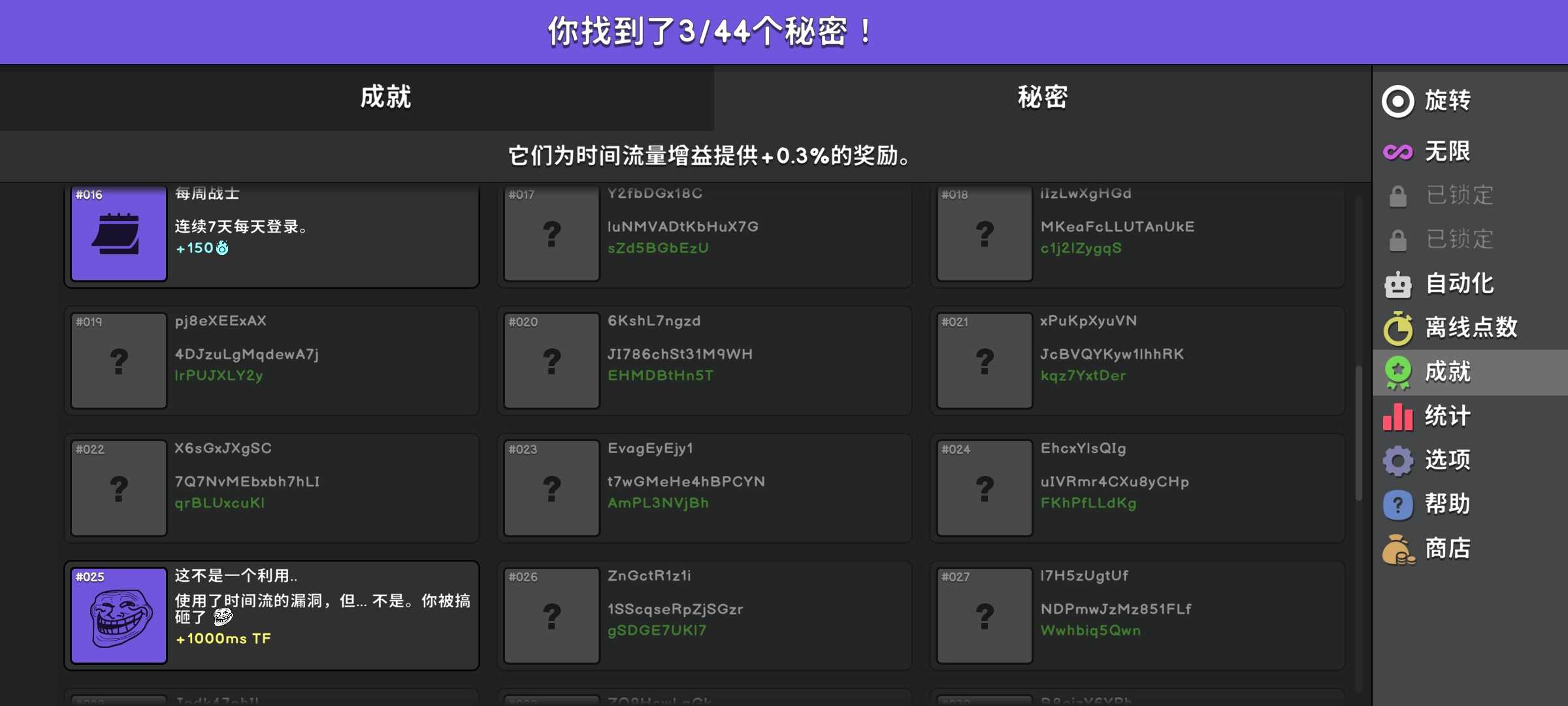Select hidden achievement #023 tile

pyautogui.click(x=551, y=488)
